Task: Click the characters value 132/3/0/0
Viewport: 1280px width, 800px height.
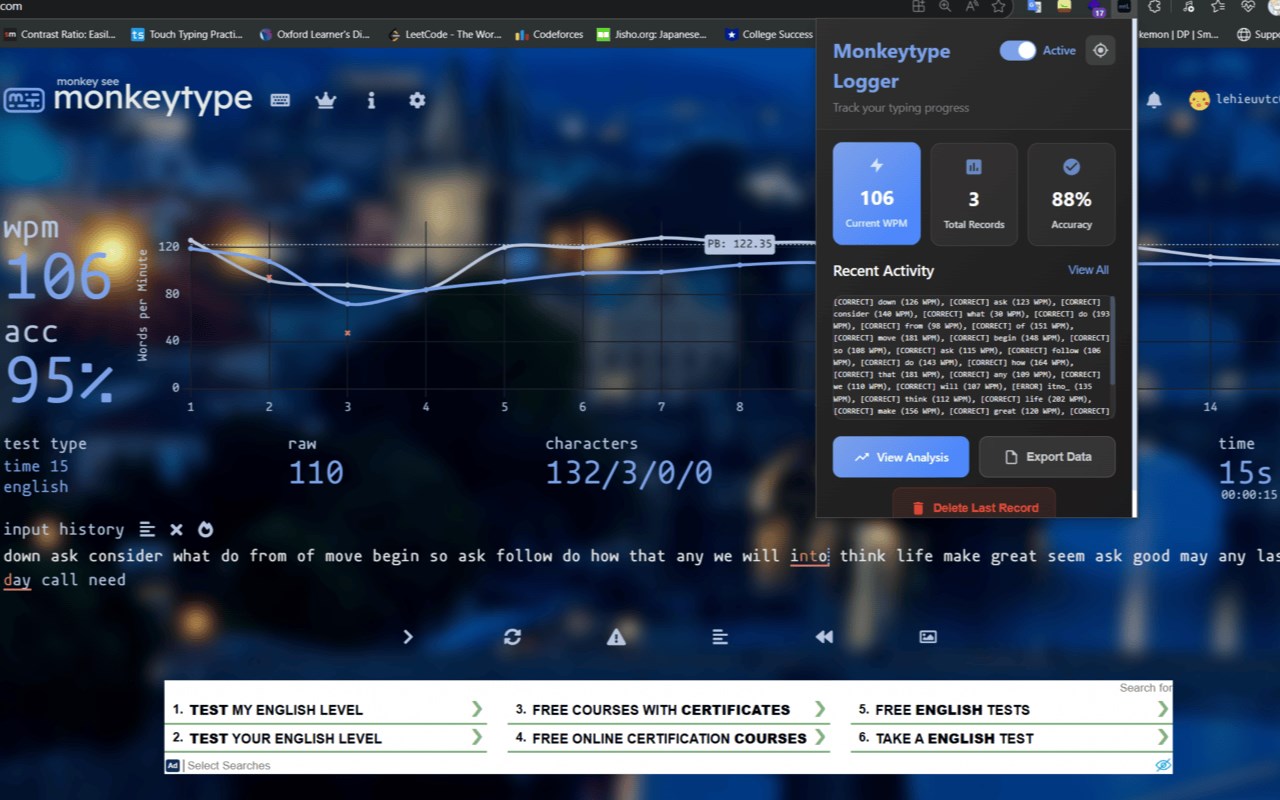Action: coord(629,472)
